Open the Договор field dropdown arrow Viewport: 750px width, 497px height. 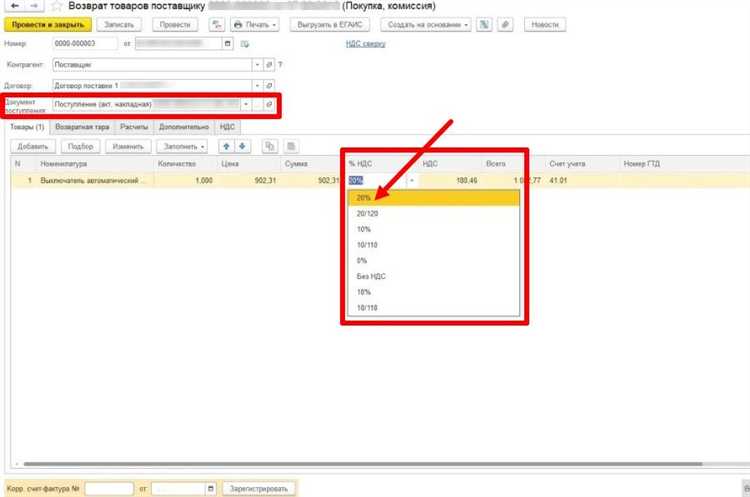257,86
